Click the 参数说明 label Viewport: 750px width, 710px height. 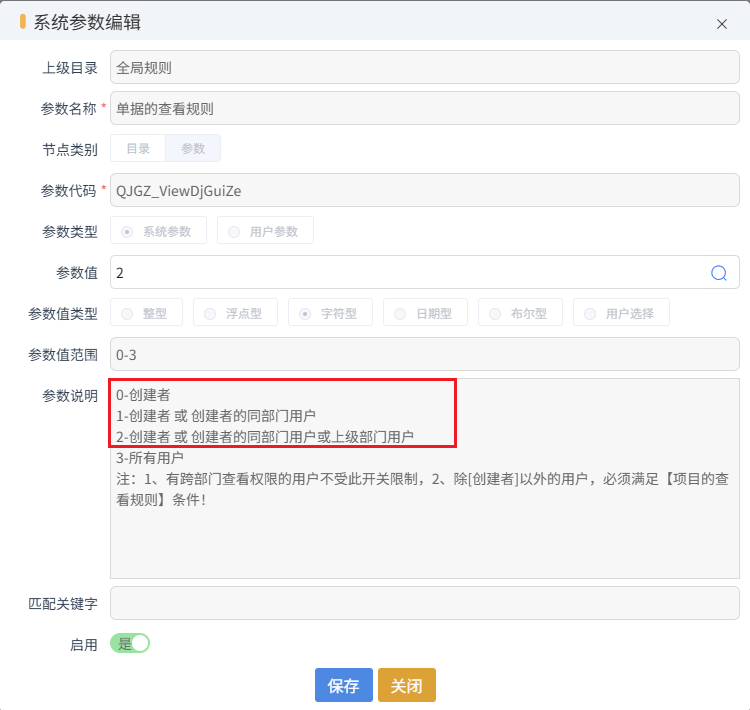pyautogui.click(x=70, y=396)
